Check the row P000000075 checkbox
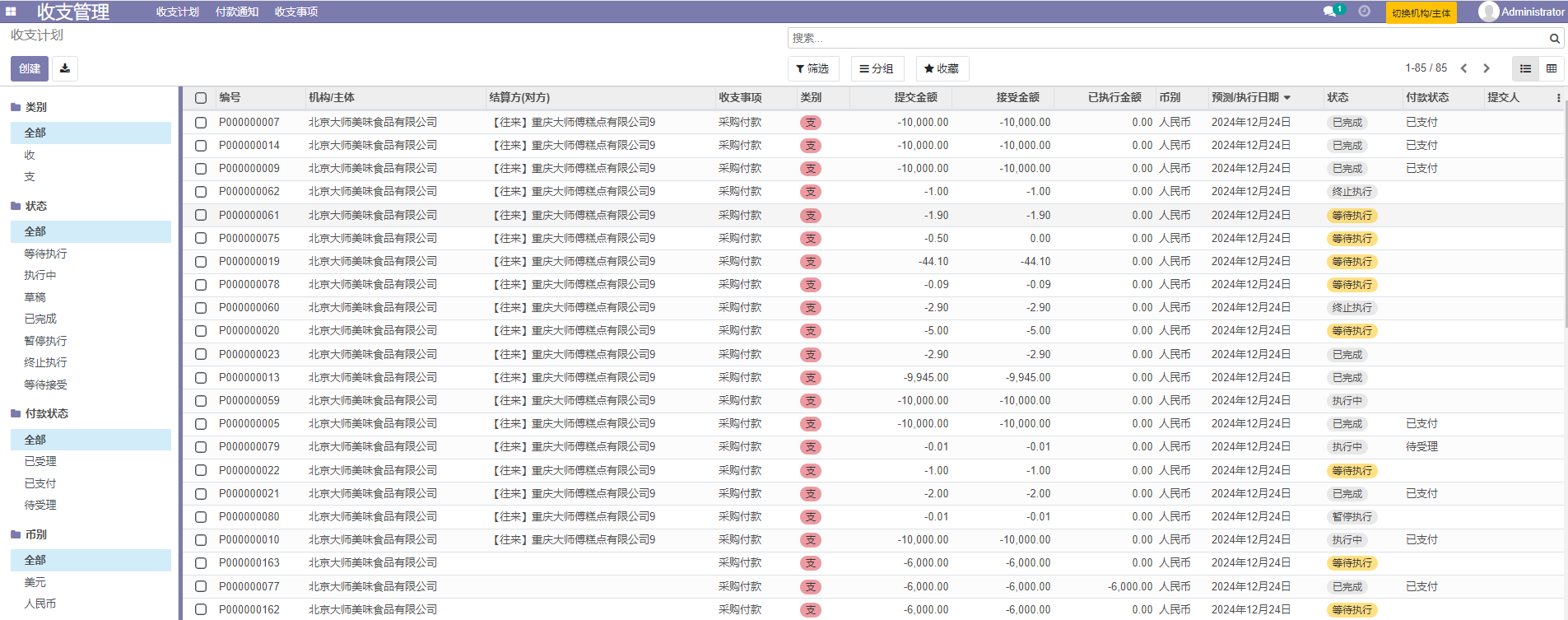 [201, 238]
